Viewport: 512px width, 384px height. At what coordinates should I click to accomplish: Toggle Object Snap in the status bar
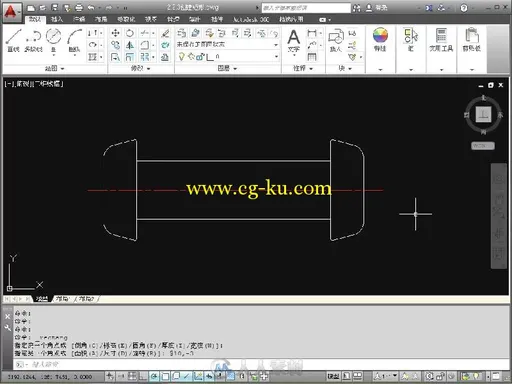point(165,376)
